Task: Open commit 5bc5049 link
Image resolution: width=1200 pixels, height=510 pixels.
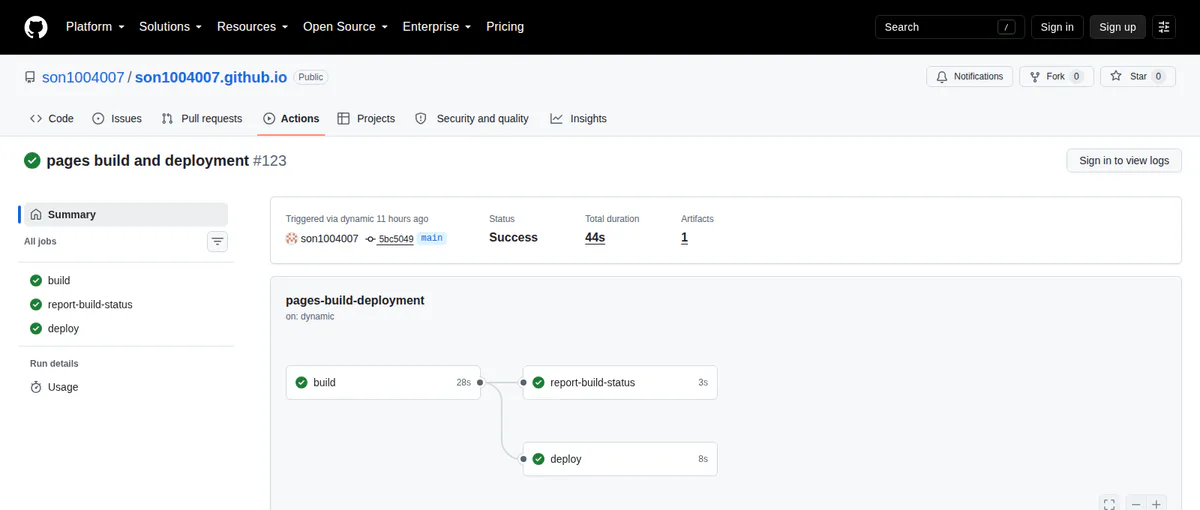Action: click(396, 239)
